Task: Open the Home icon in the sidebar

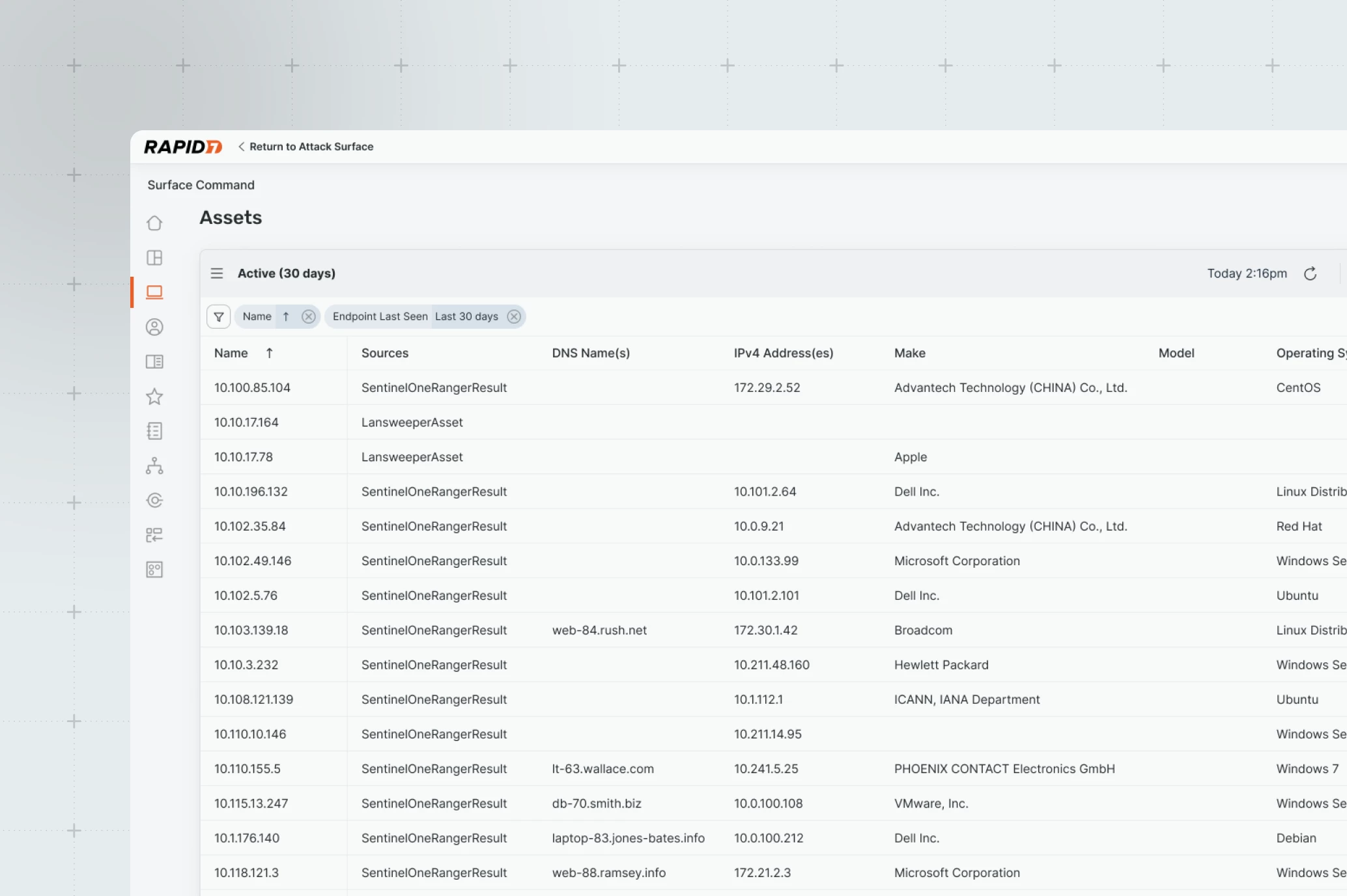Action: (x=154, y=223)
